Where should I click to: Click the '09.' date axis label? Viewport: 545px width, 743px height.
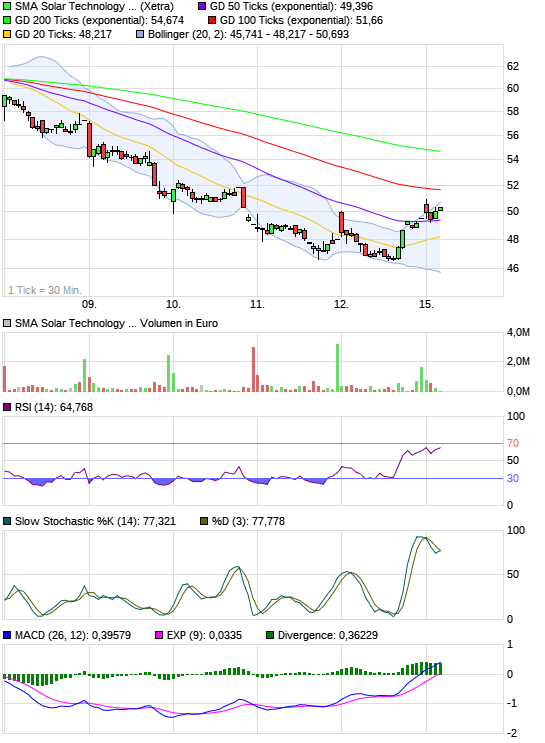tap(89, 304)
